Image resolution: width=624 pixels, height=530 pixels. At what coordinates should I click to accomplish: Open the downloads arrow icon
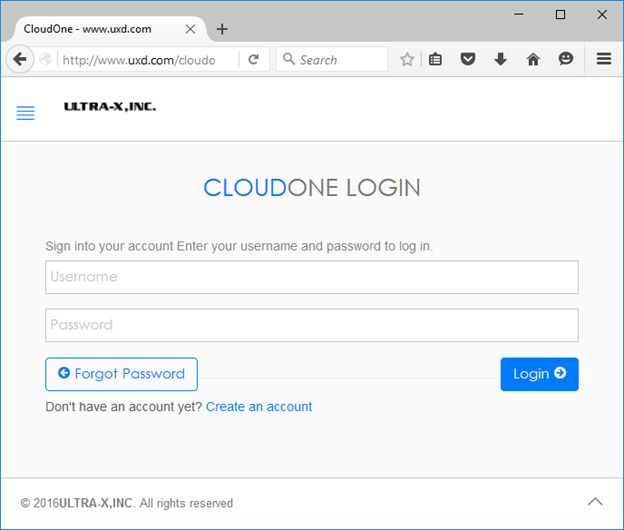coord(500,59)
